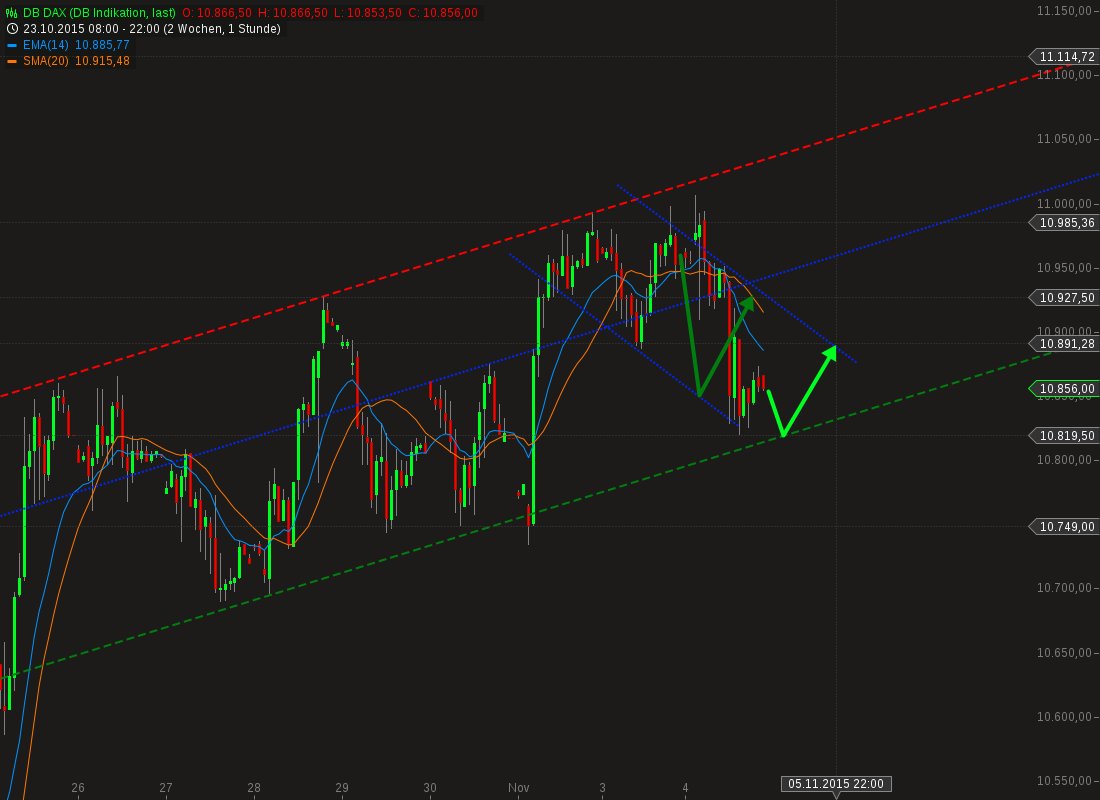This screenshot has width=1100, height=800.
Task: Click the date 29 on time axis
Action: point(342,787)
